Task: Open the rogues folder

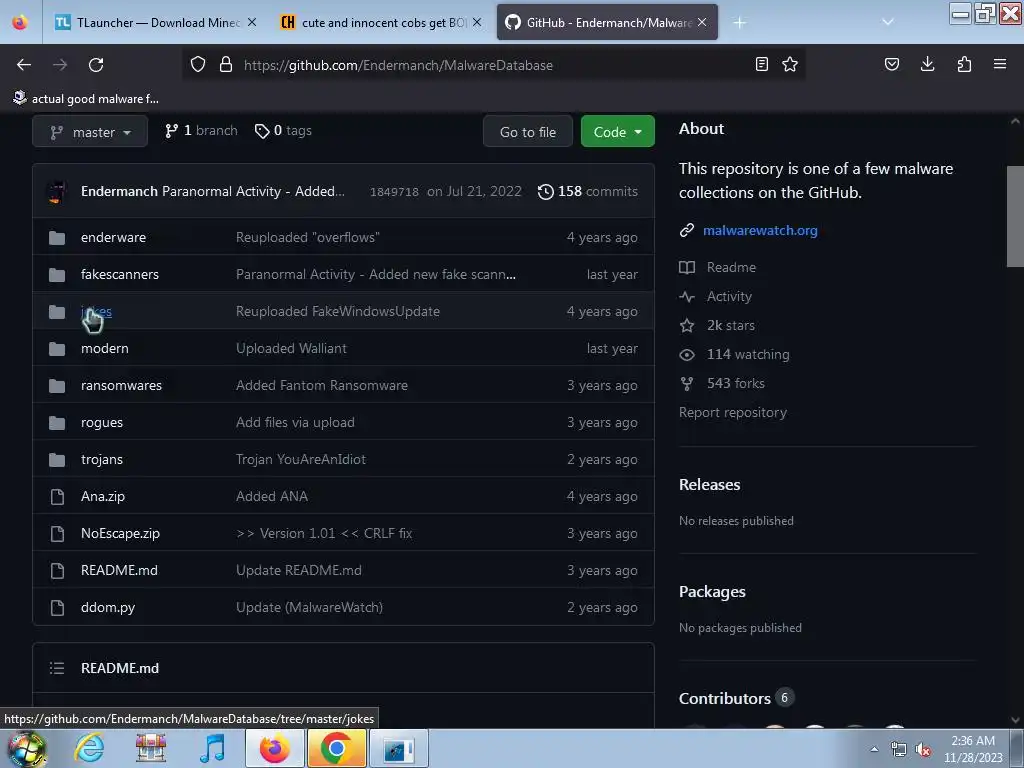Action: tap(102, 423)
